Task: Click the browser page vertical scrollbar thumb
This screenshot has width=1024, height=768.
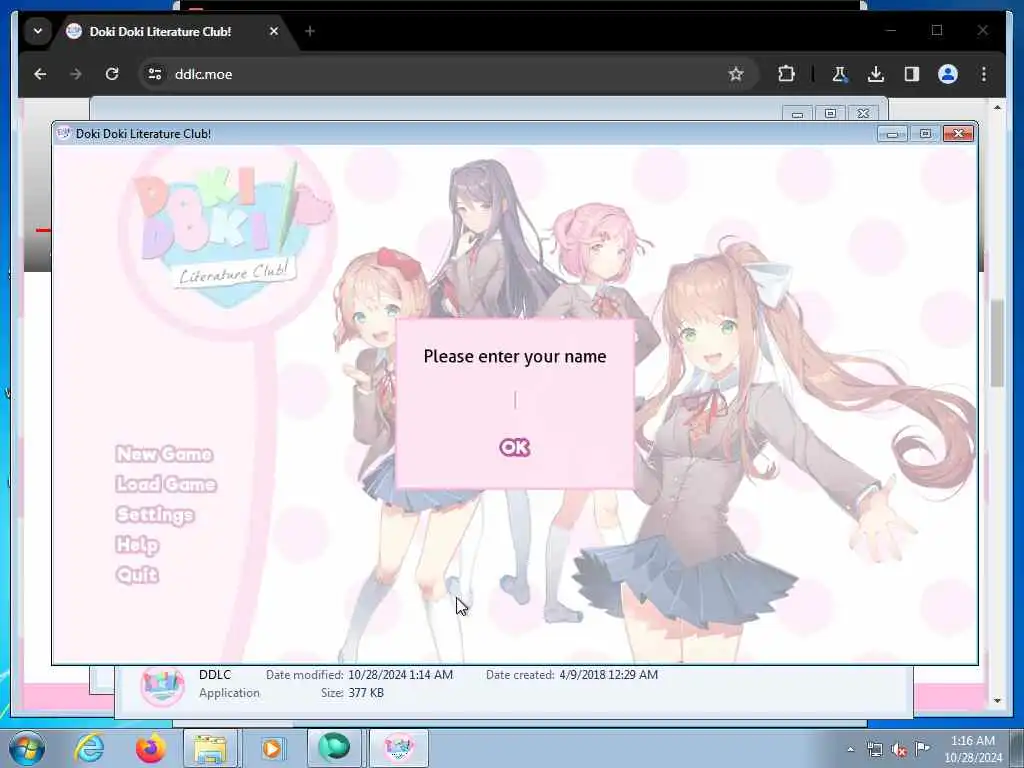Action: (x=997, y=343)
